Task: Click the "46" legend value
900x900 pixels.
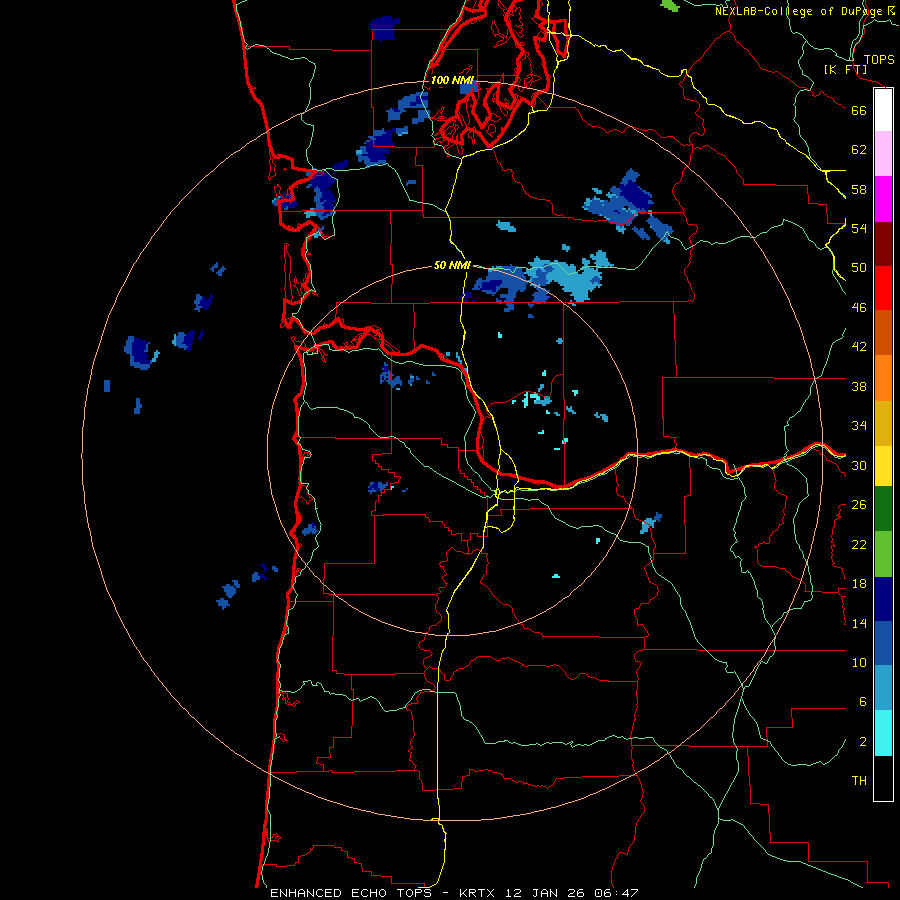Action: (x=859, y=308)
